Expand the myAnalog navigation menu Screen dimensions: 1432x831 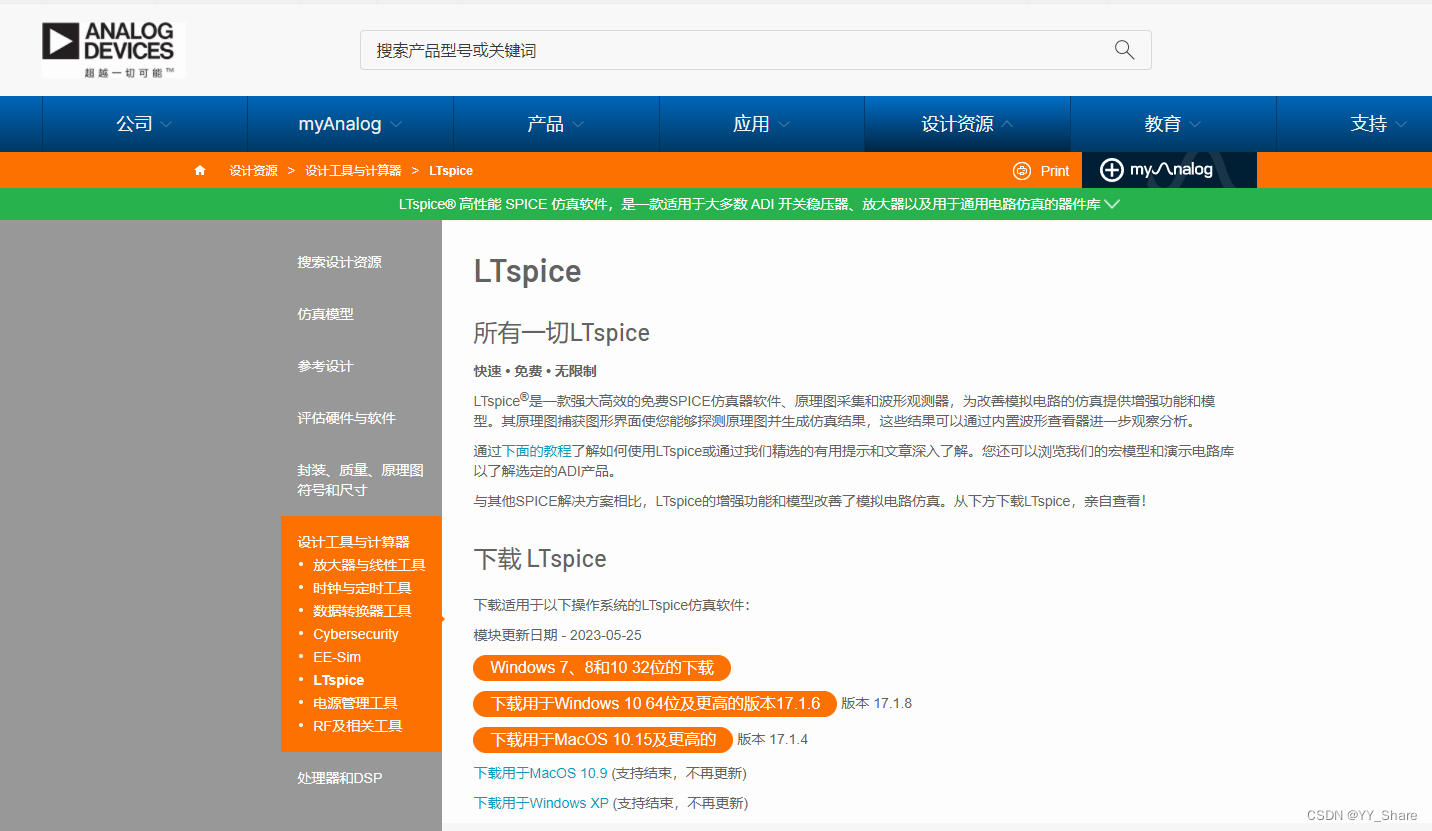[x=350, y=124]
